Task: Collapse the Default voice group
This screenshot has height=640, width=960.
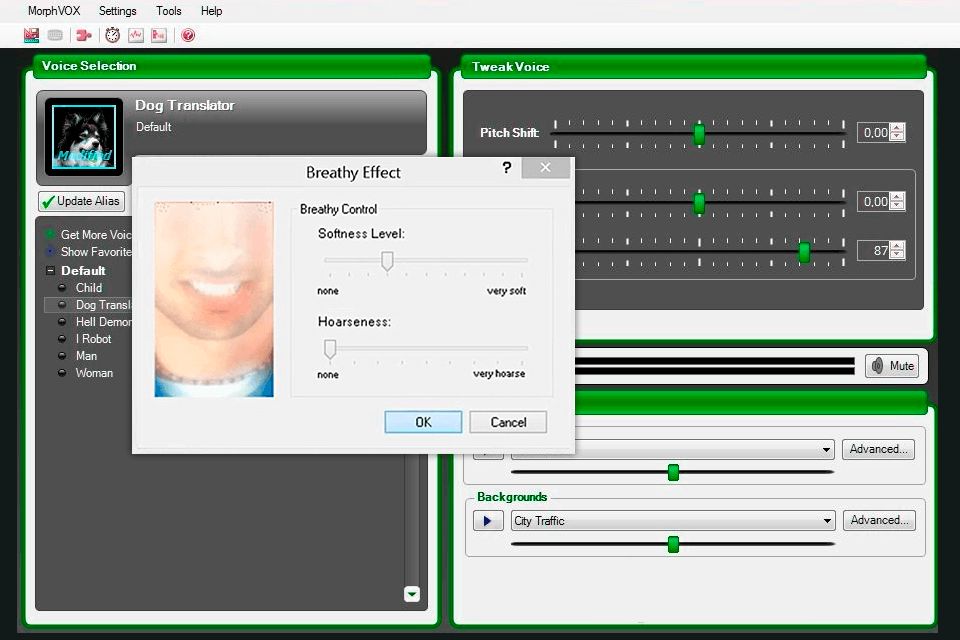Action: (50, 271)
